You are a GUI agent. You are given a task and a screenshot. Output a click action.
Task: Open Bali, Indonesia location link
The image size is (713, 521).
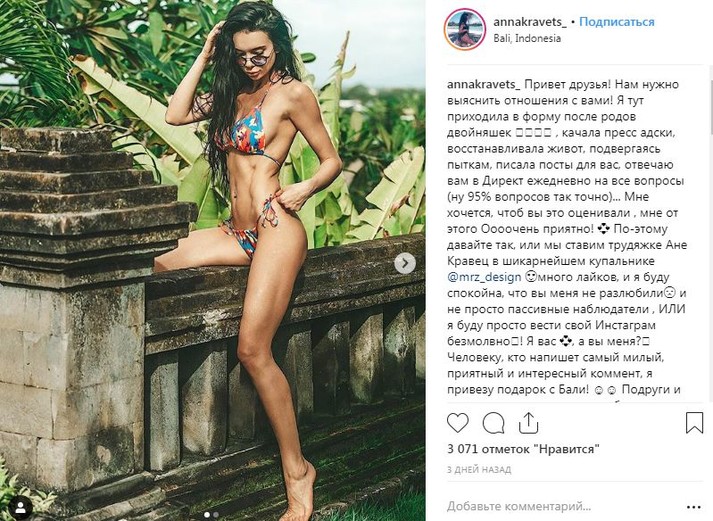[527, 39]
